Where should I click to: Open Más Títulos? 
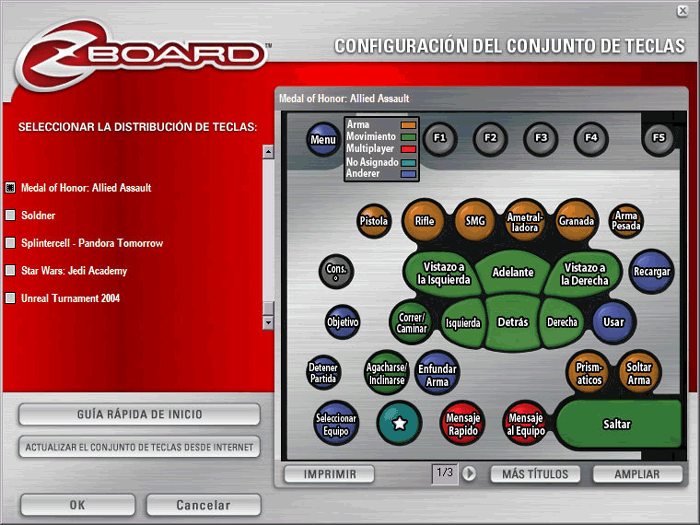535,474
